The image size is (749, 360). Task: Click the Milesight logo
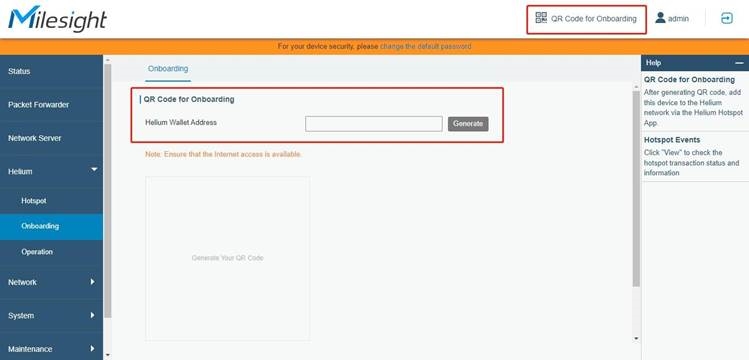57,19
